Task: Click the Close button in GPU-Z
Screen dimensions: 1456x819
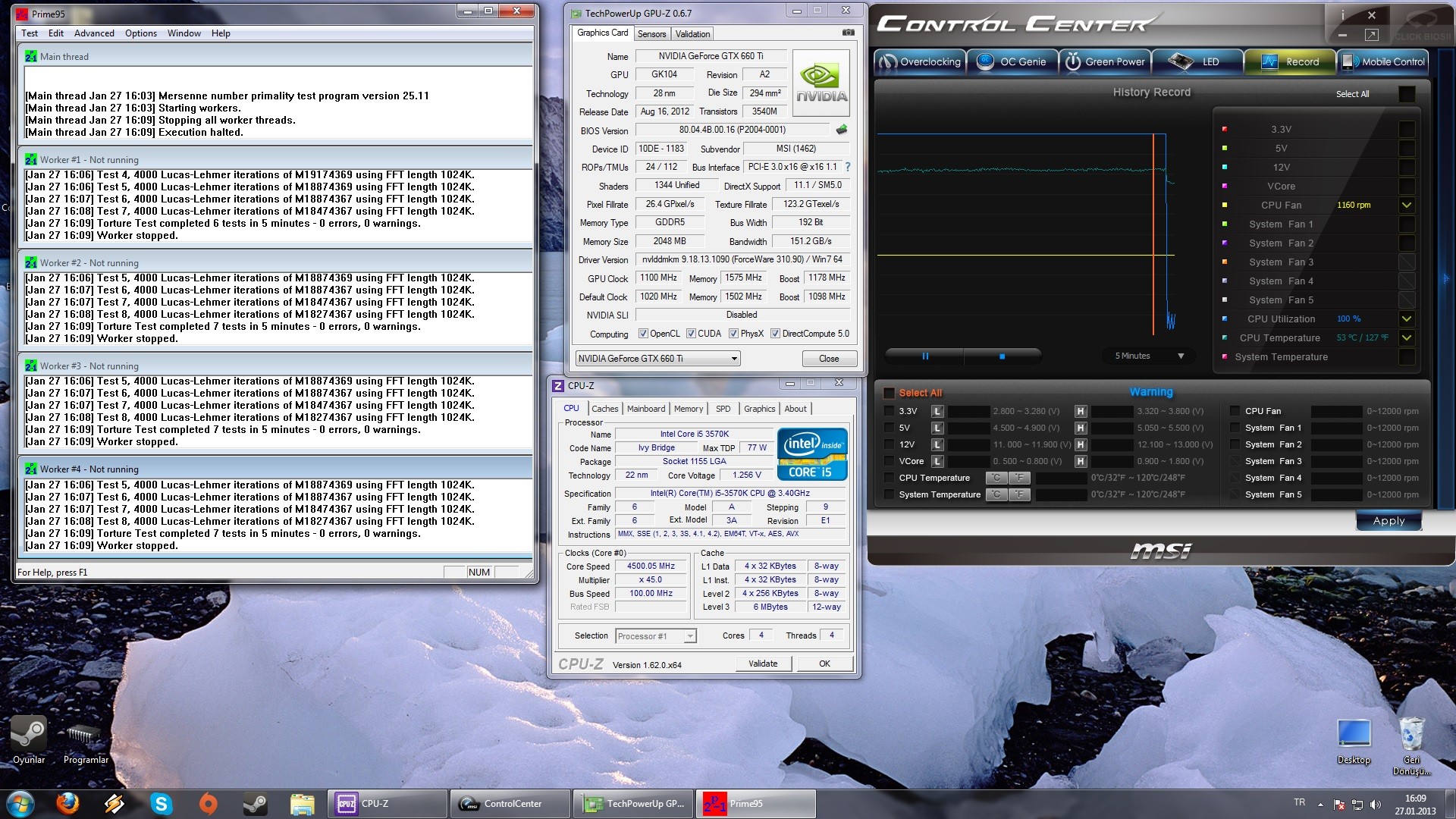Action: pos(829,359)
